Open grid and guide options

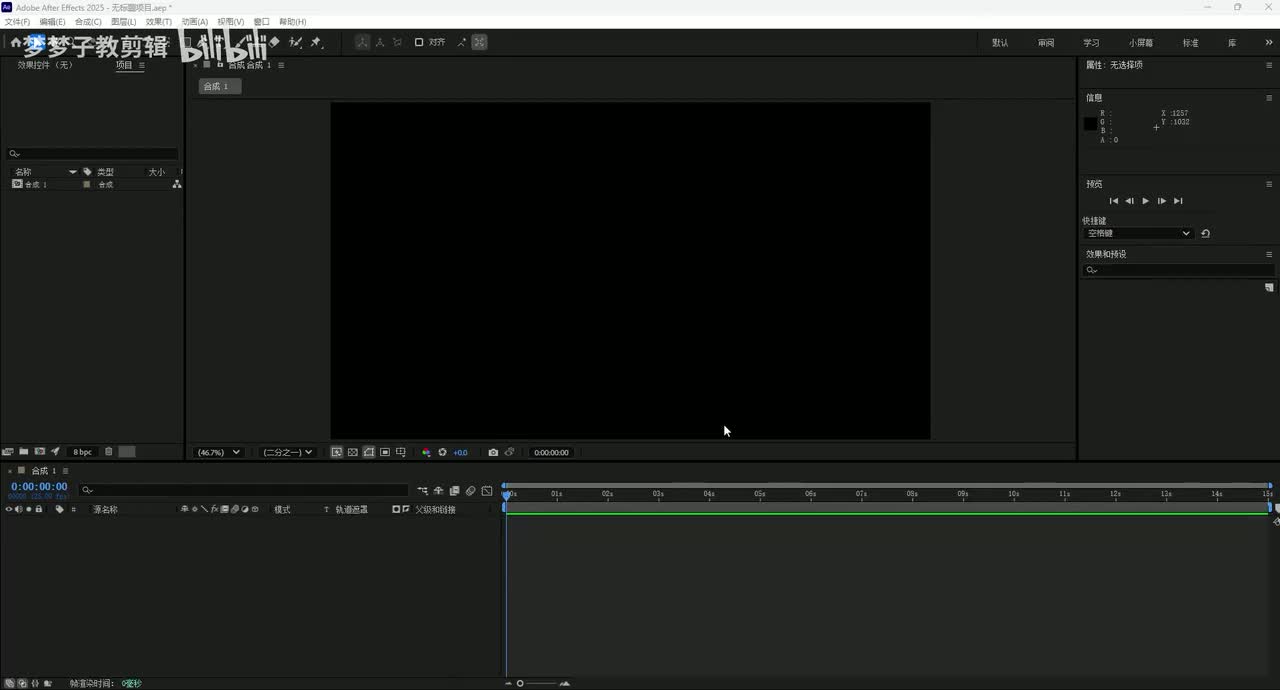401,452
